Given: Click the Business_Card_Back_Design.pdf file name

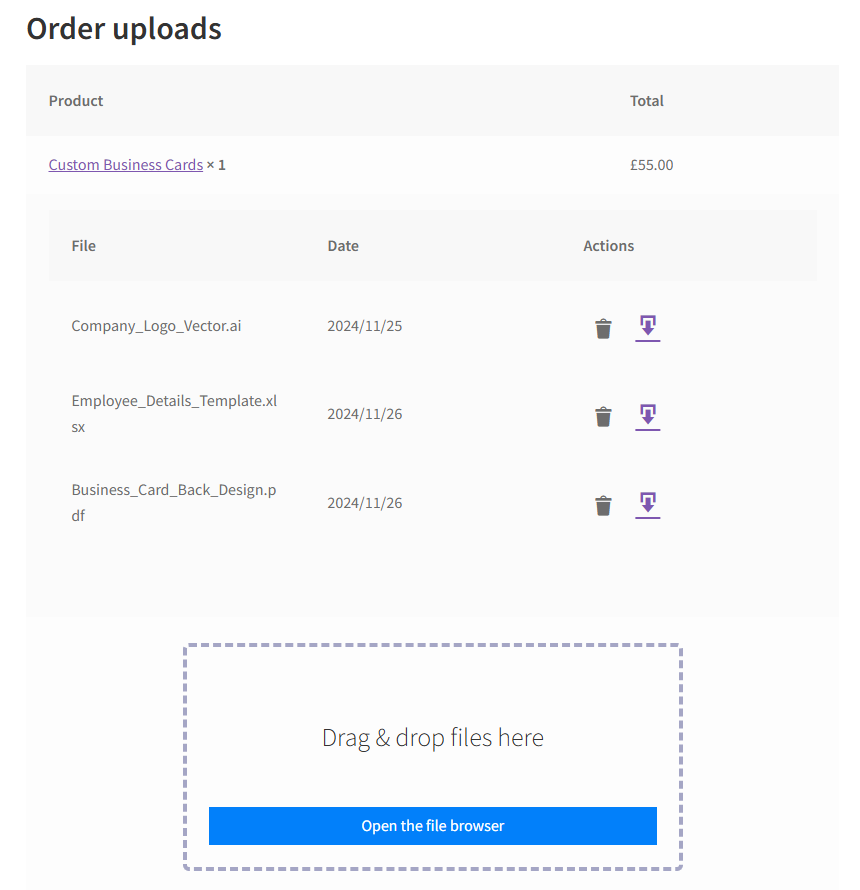Looking at the screenshot, I should coord(174,503).
